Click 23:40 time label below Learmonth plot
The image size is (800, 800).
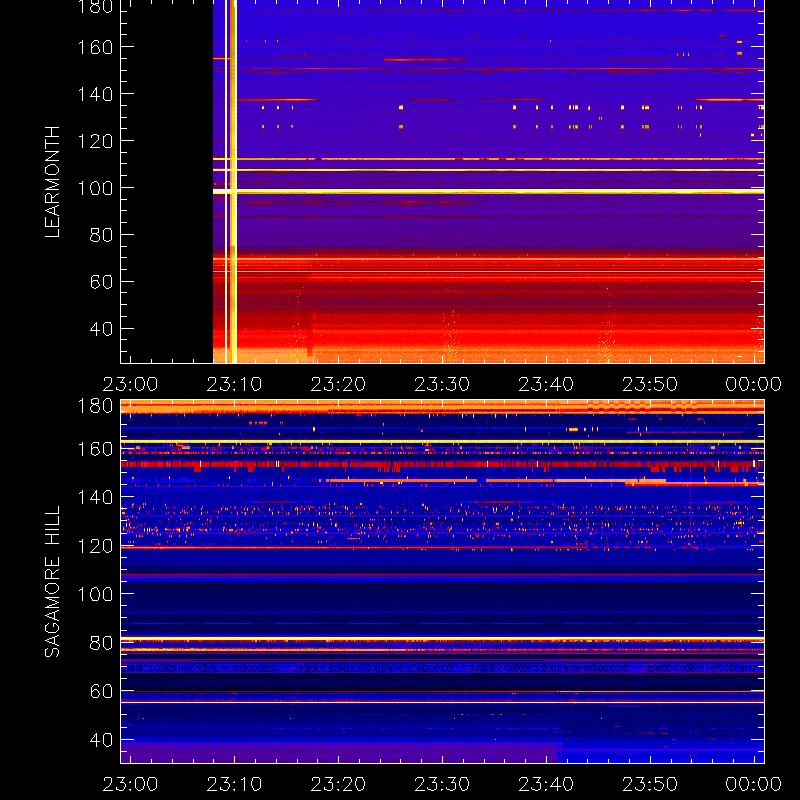pos(546,384)
